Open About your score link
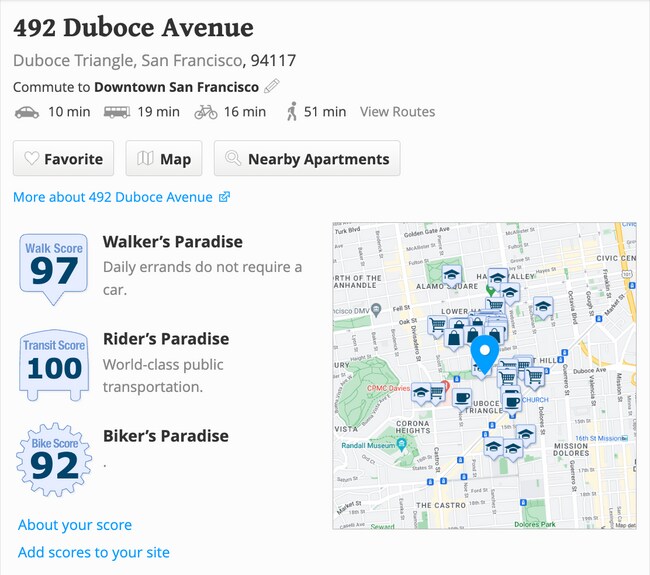Viewport: 650px width, 575px height. pyautogui.click(x=75, y=525)
